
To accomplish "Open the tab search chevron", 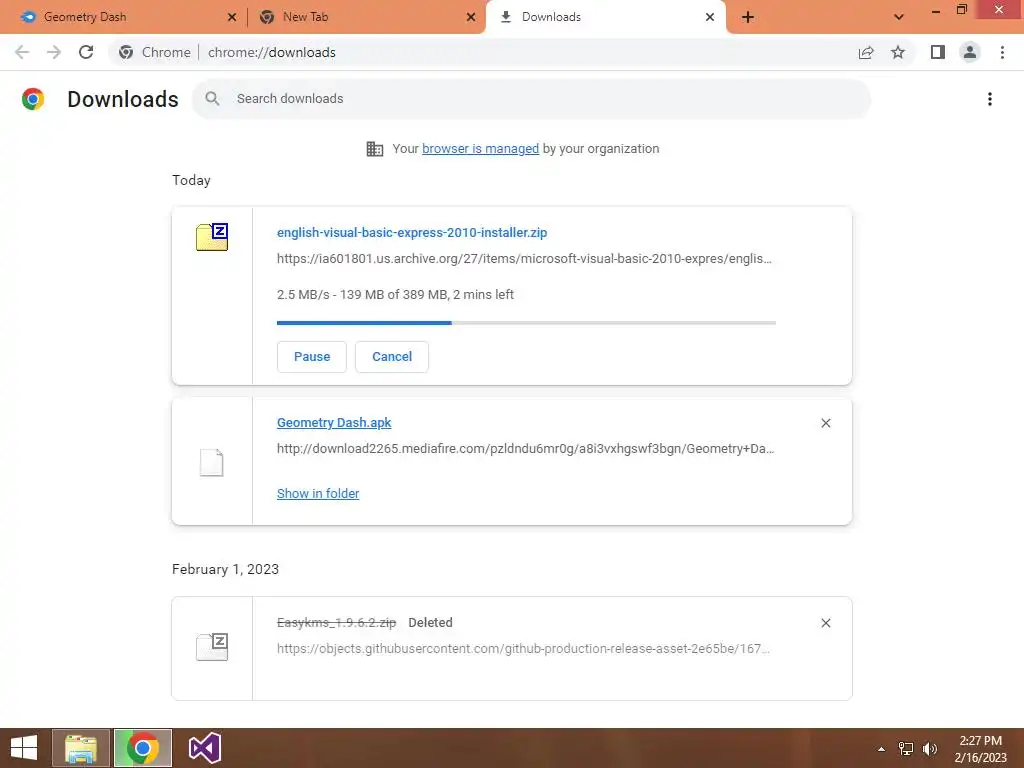I will tap(899, 17).
